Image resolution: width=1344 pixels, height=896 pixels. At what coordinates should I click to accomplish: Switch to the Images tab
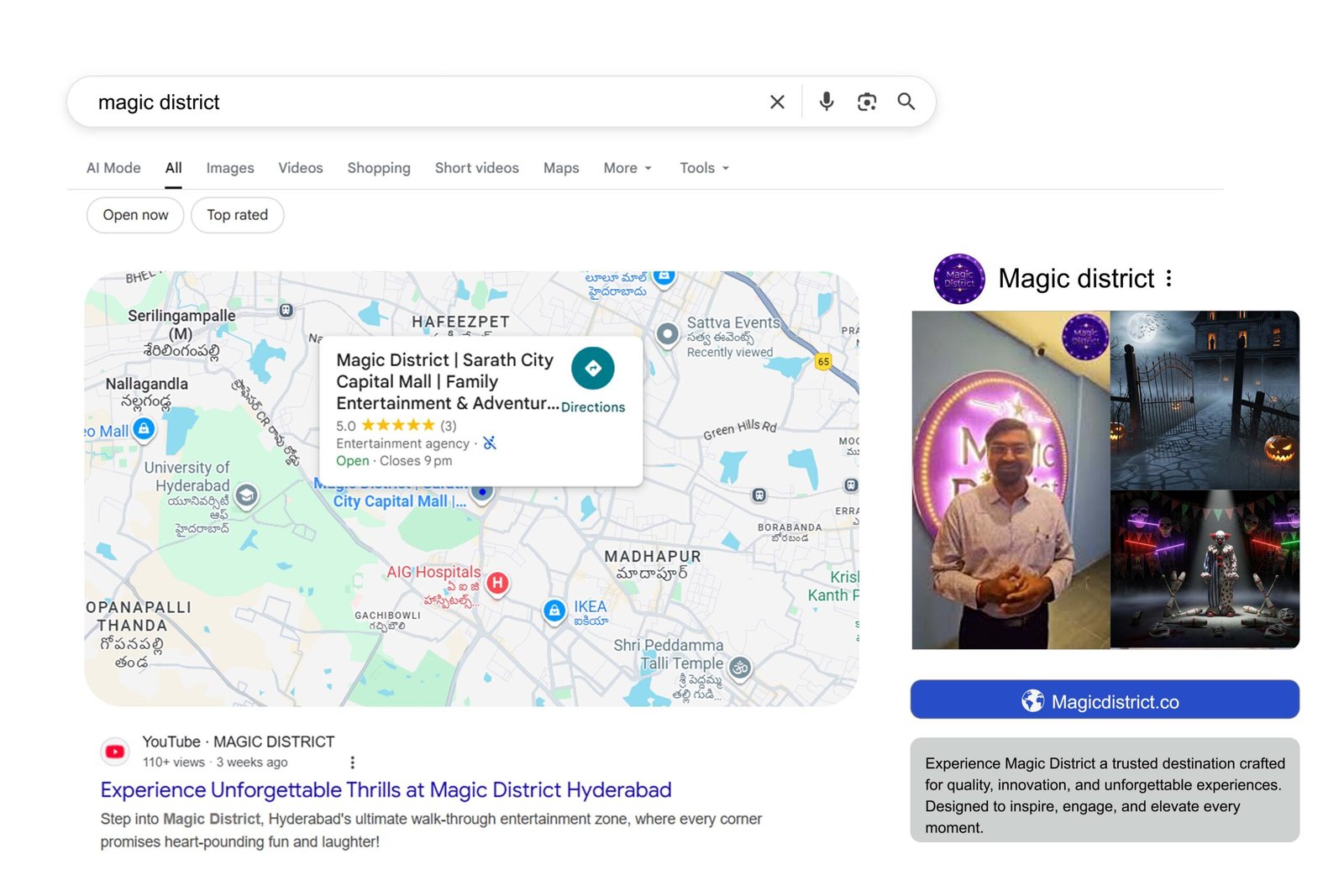click(229, 168)
